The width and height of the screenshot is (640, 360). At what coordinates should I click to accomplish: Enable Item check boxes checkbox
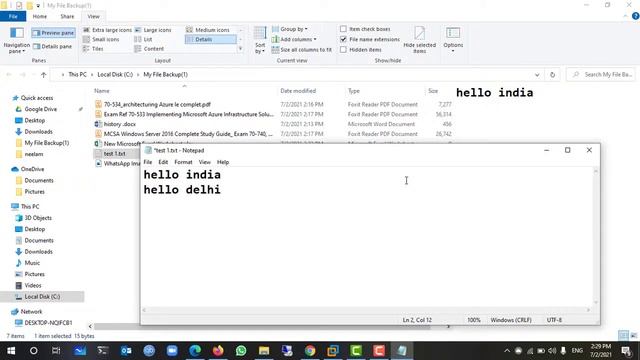[x=343, y=29]
